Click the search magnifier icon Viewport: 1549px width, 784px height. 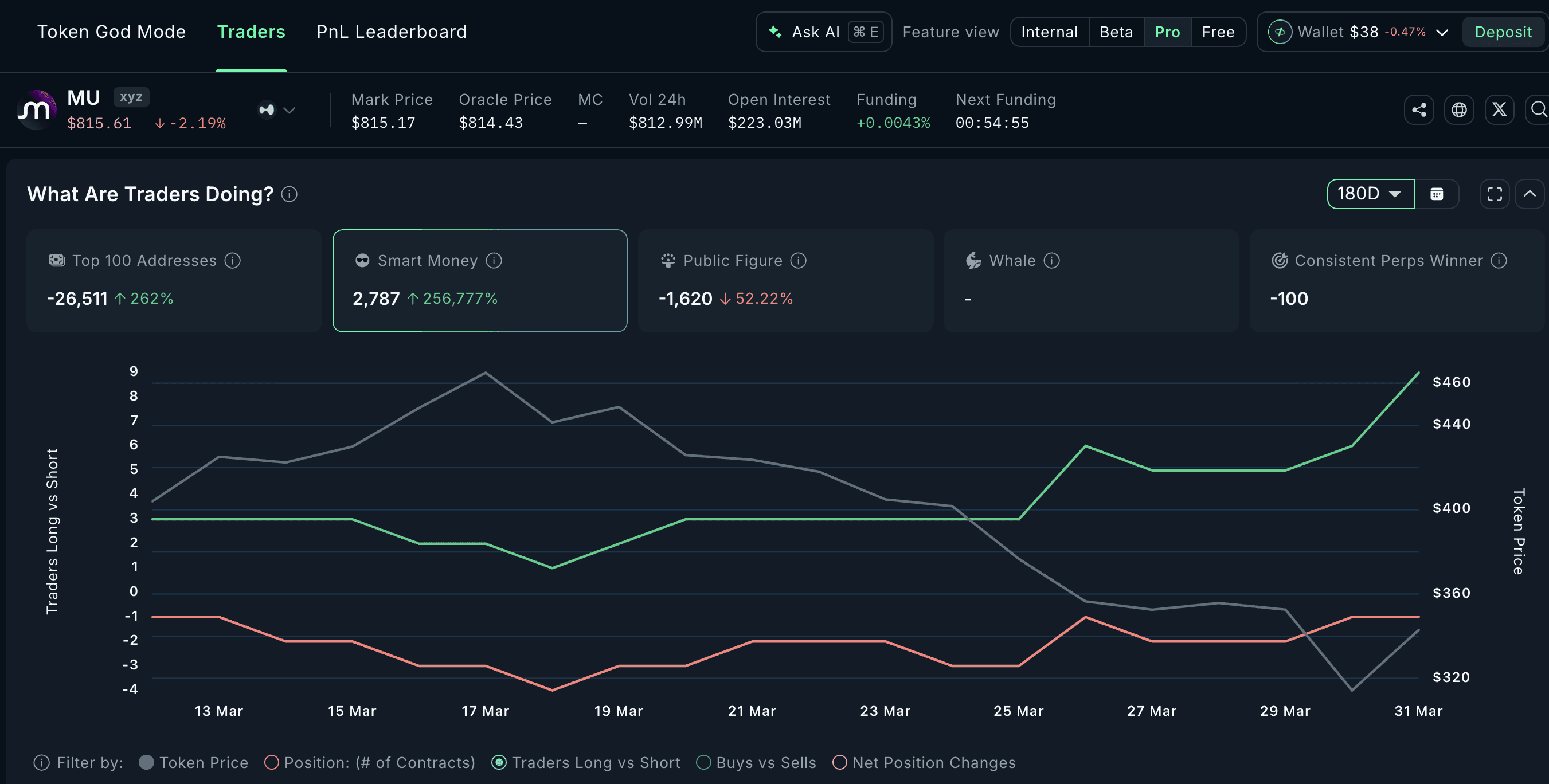click(1538, 109)
